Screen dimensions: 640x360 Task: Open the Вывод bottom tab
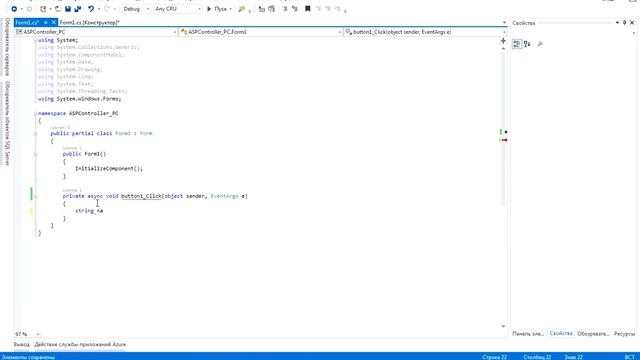click(22, 344)
